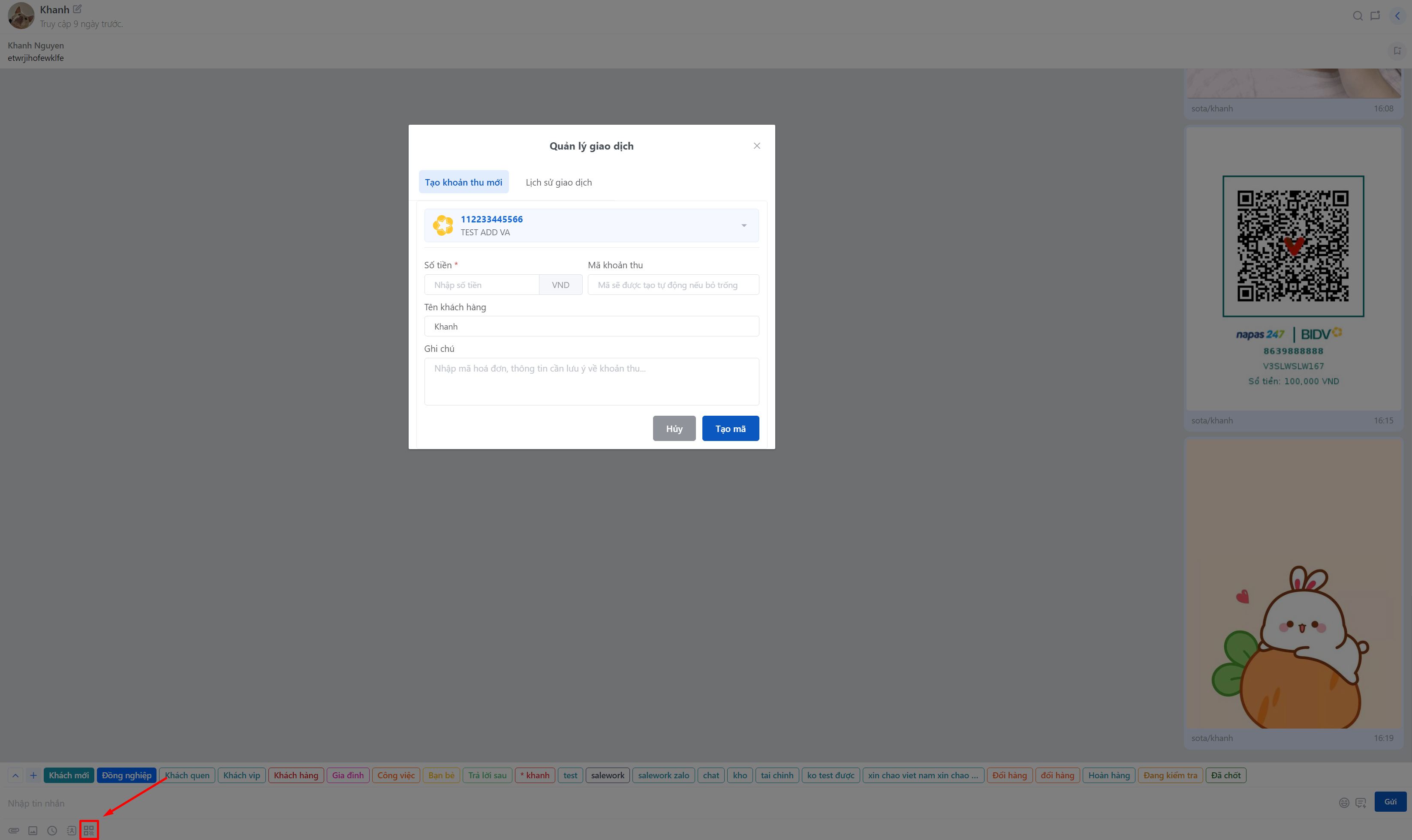Toggle the salework zalo tag
Screen dimensions: 1412x840
[x=663, y=775]
